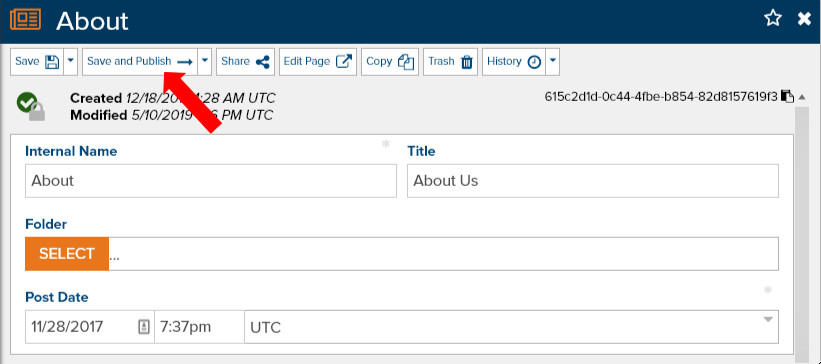821x364 pixels.
Task: View the History of this item
Action: pyautogui.click(x=514, y=62)
